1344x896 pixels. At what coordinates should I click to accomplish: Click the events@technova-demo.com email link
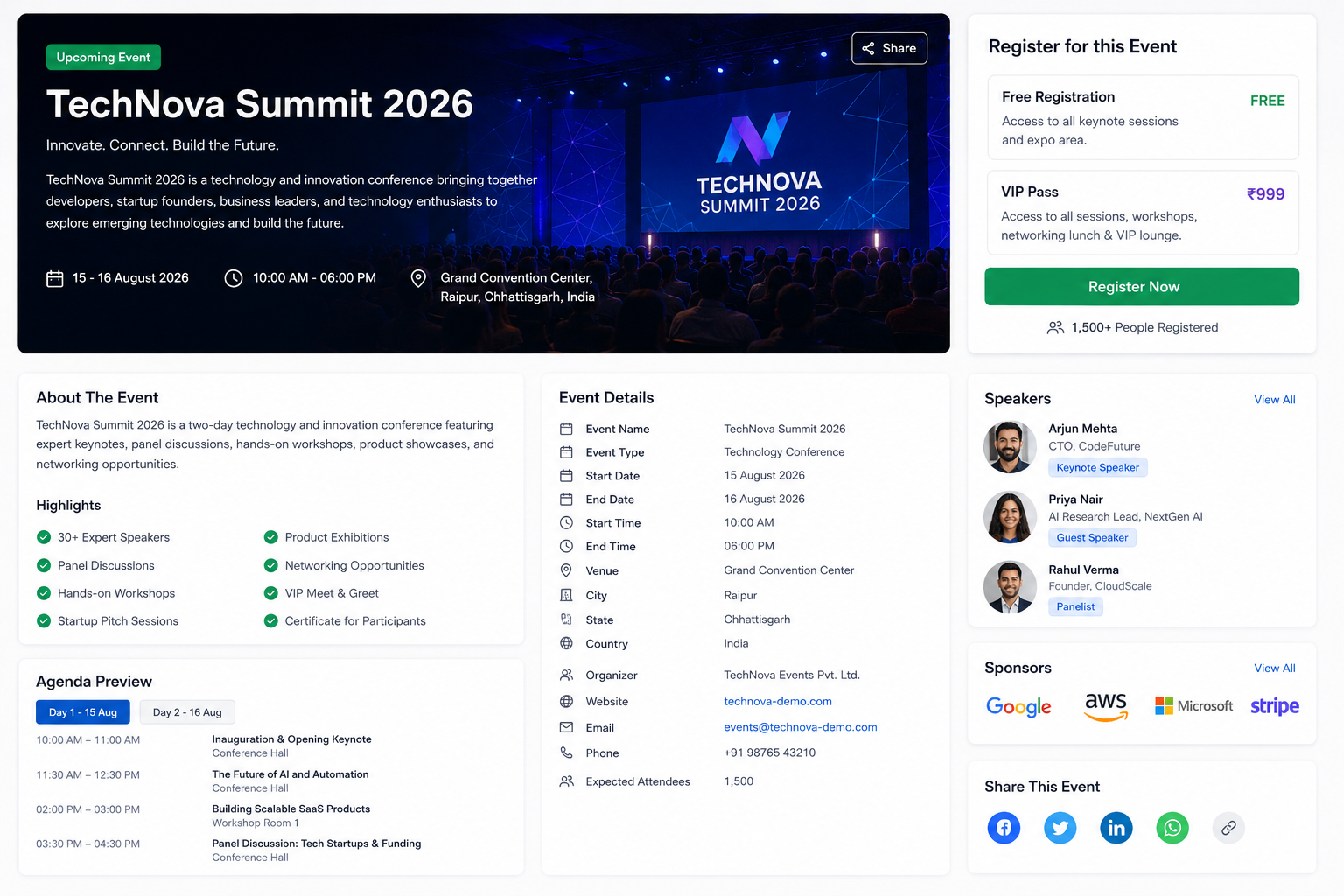click(801, 727)
